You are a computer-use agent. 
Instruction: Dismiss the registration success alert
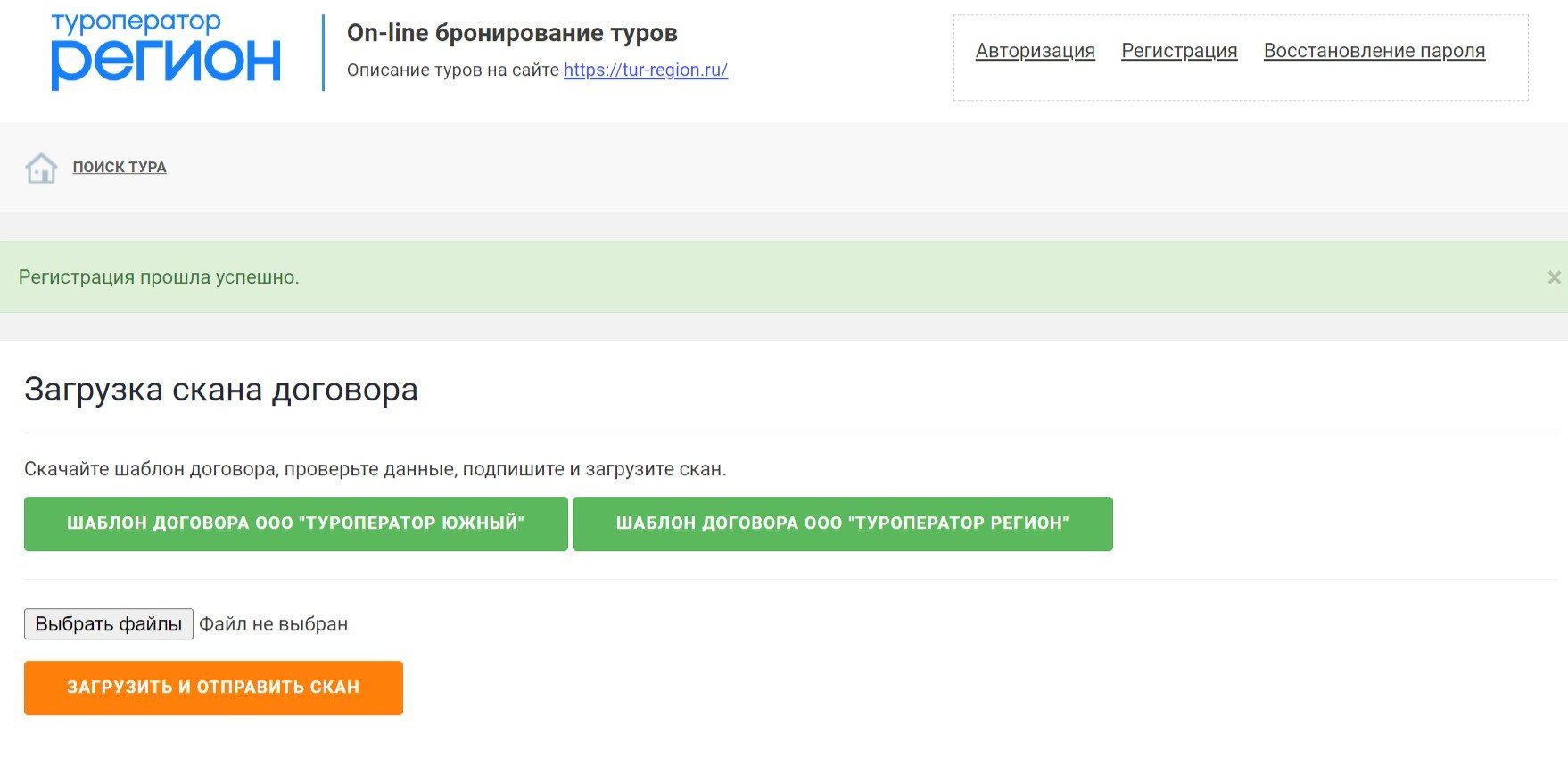pyautogui.click(x=1554, y=277)
